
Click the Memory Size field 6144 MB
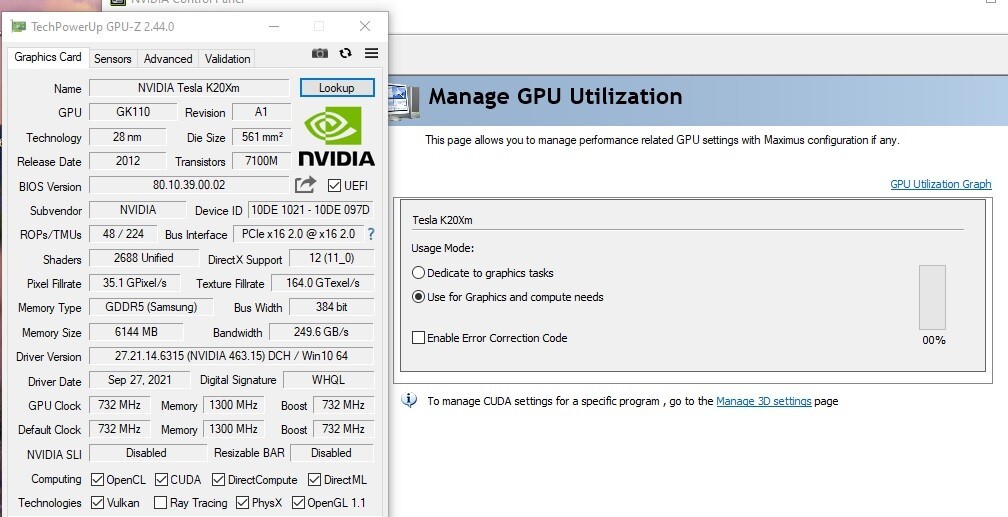pyautogui.click(x=136, y=332)
